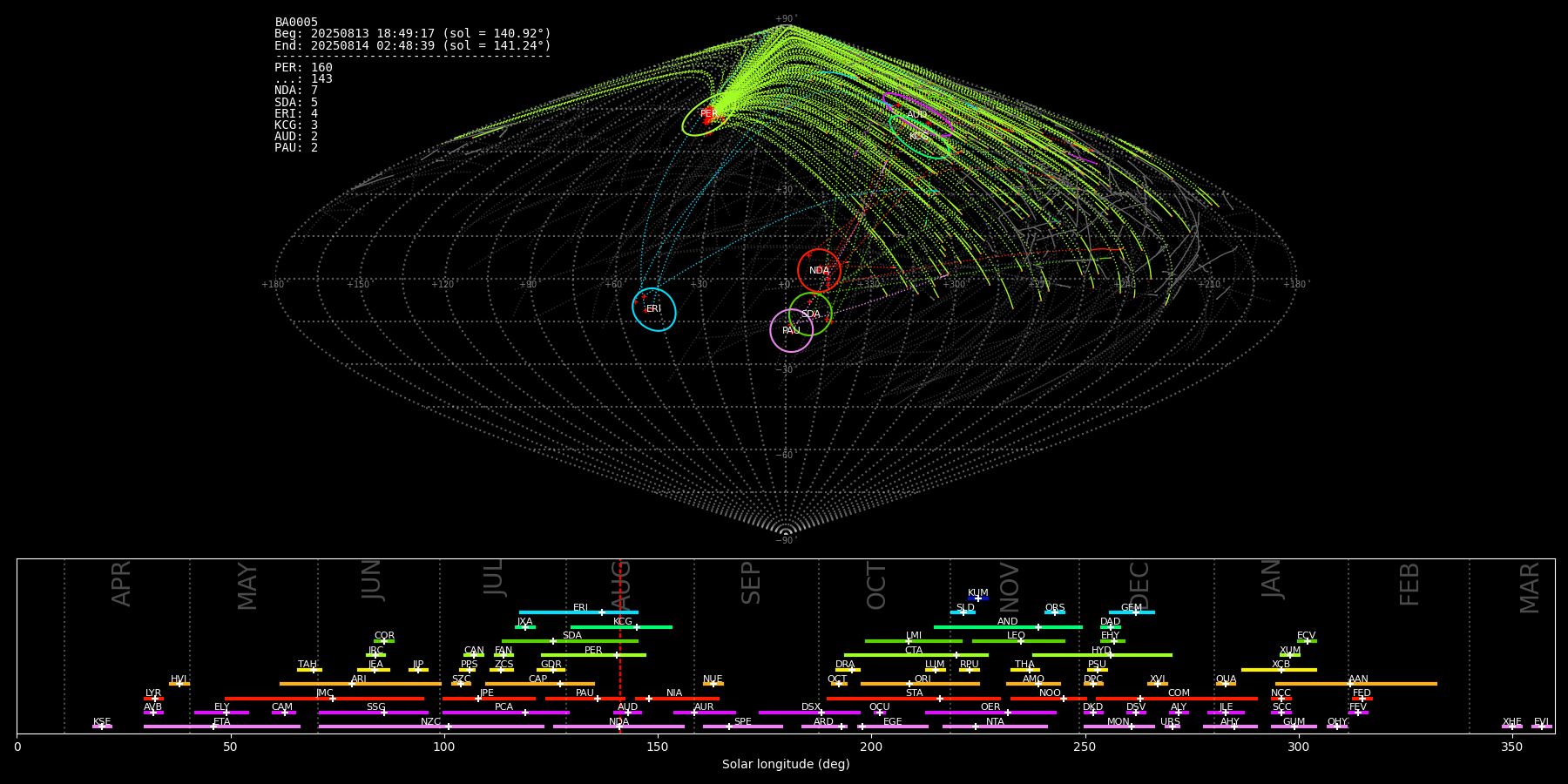Viewport: 1568px width, 784px height.
Task: Click the SSG purple bar in the timeline
Action: (x=374, y=712)
